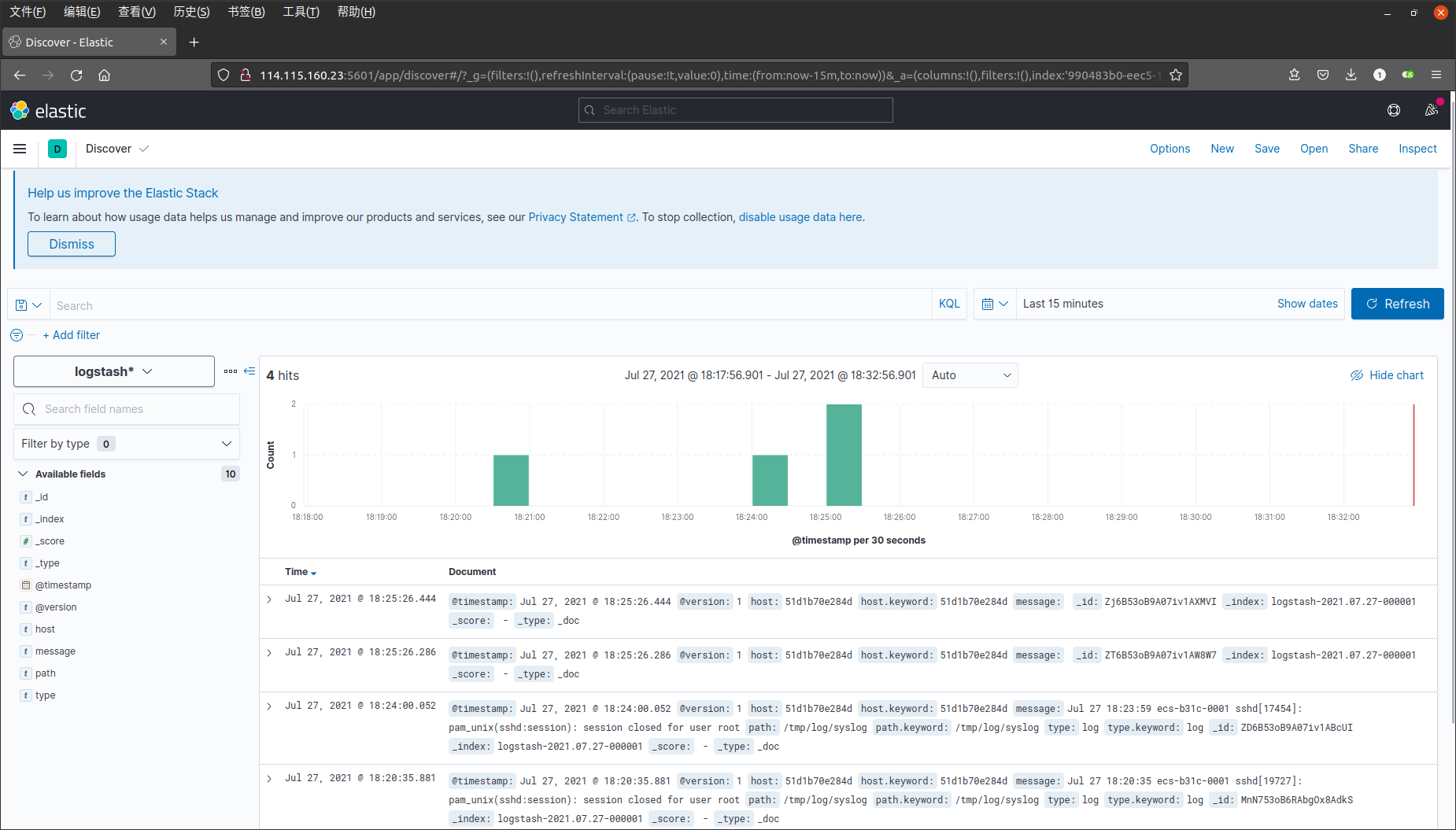The height and width of the screenshot is (830, 1456).
Task: Go back in browser history
Action: [x=20, y=76]
